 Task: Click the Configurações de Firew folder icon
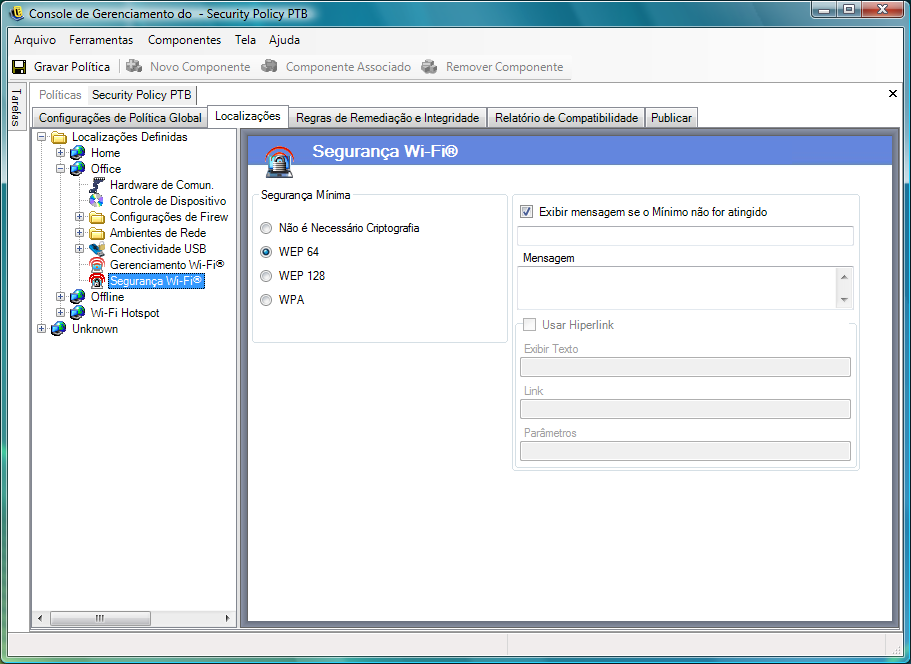point(96,217)
